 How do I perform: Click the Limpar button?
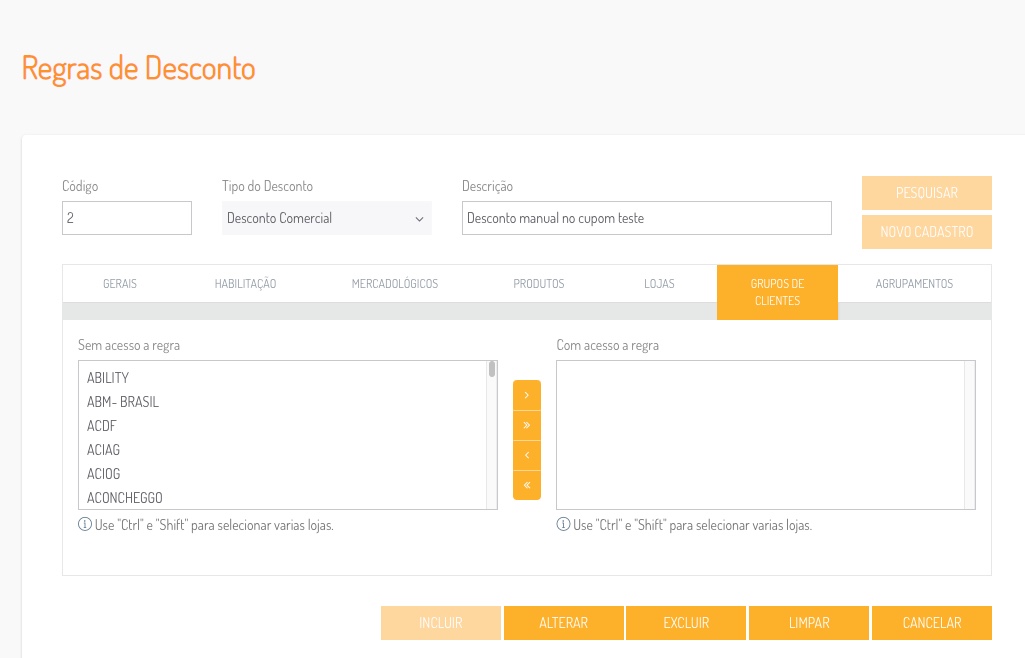[809, 623]
